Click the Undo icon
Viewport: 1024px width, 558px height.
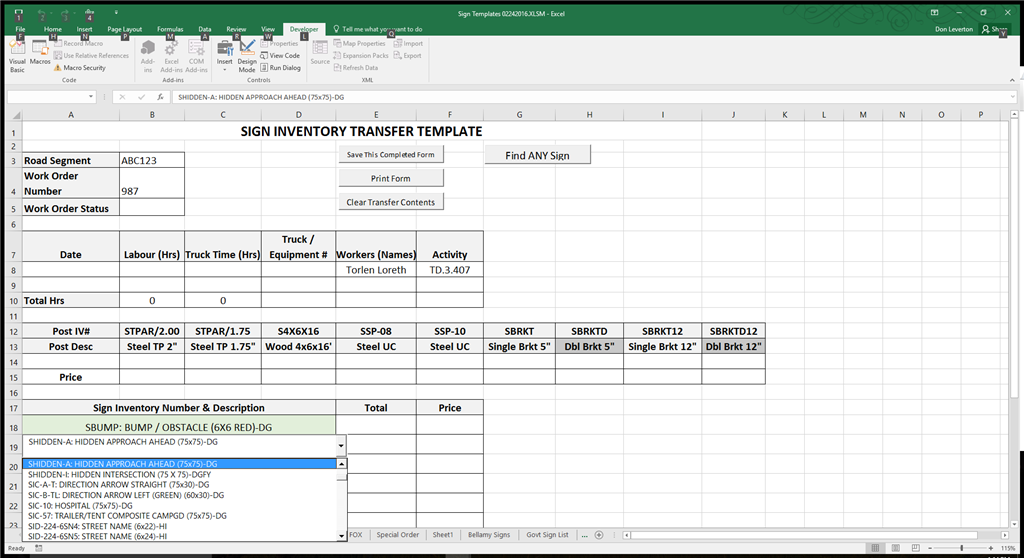pyautogui.click(x=42, y=13)
